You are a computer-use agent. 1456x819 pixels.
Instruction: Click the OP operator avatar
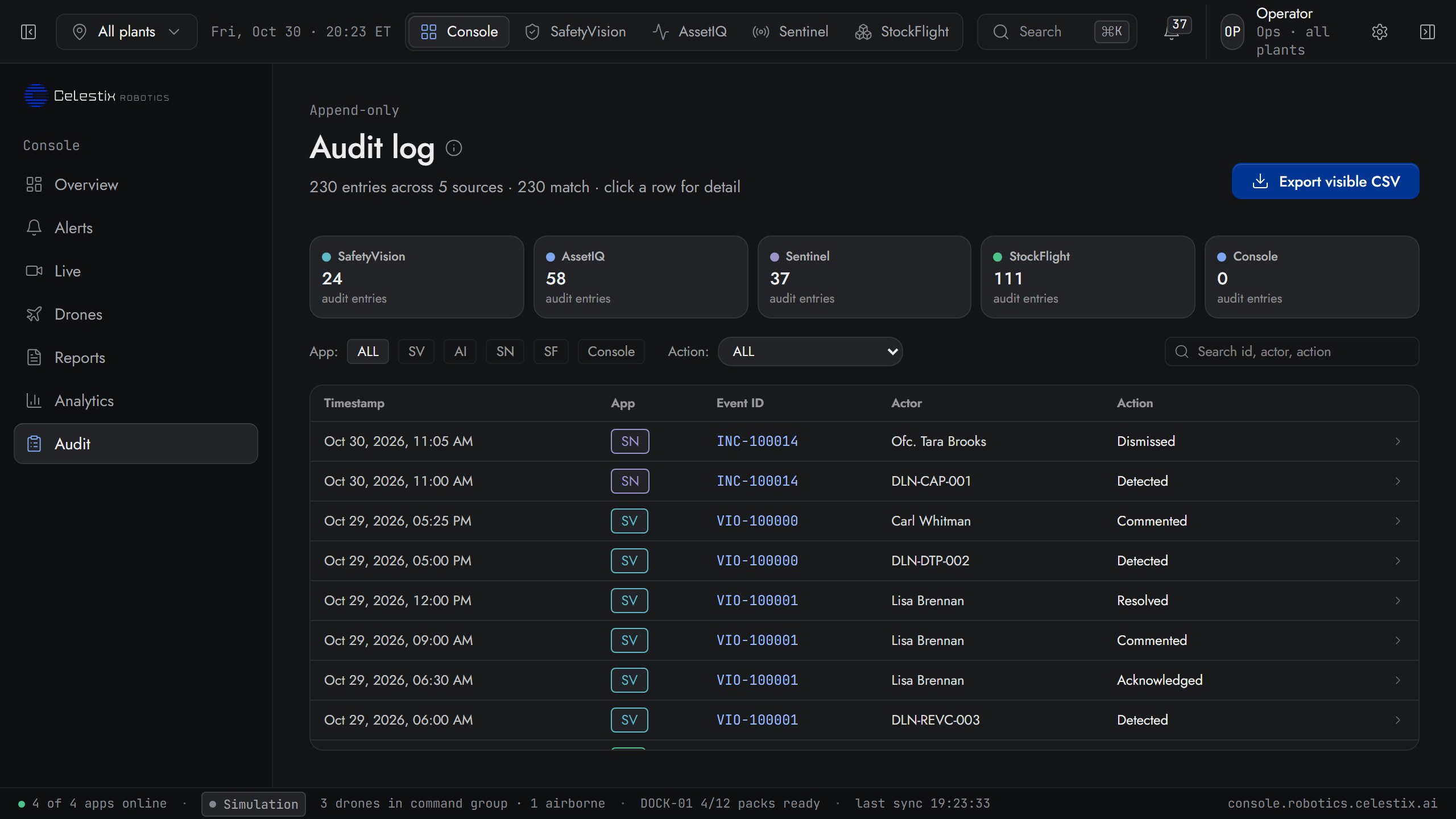[1232, 32]
